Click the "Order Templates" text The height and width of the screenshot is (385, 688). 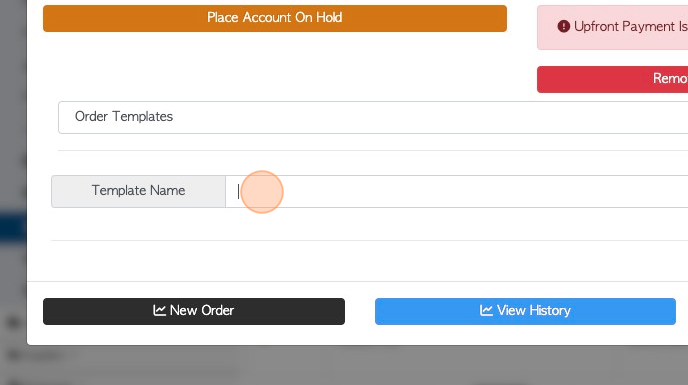(x=124, y=116)
